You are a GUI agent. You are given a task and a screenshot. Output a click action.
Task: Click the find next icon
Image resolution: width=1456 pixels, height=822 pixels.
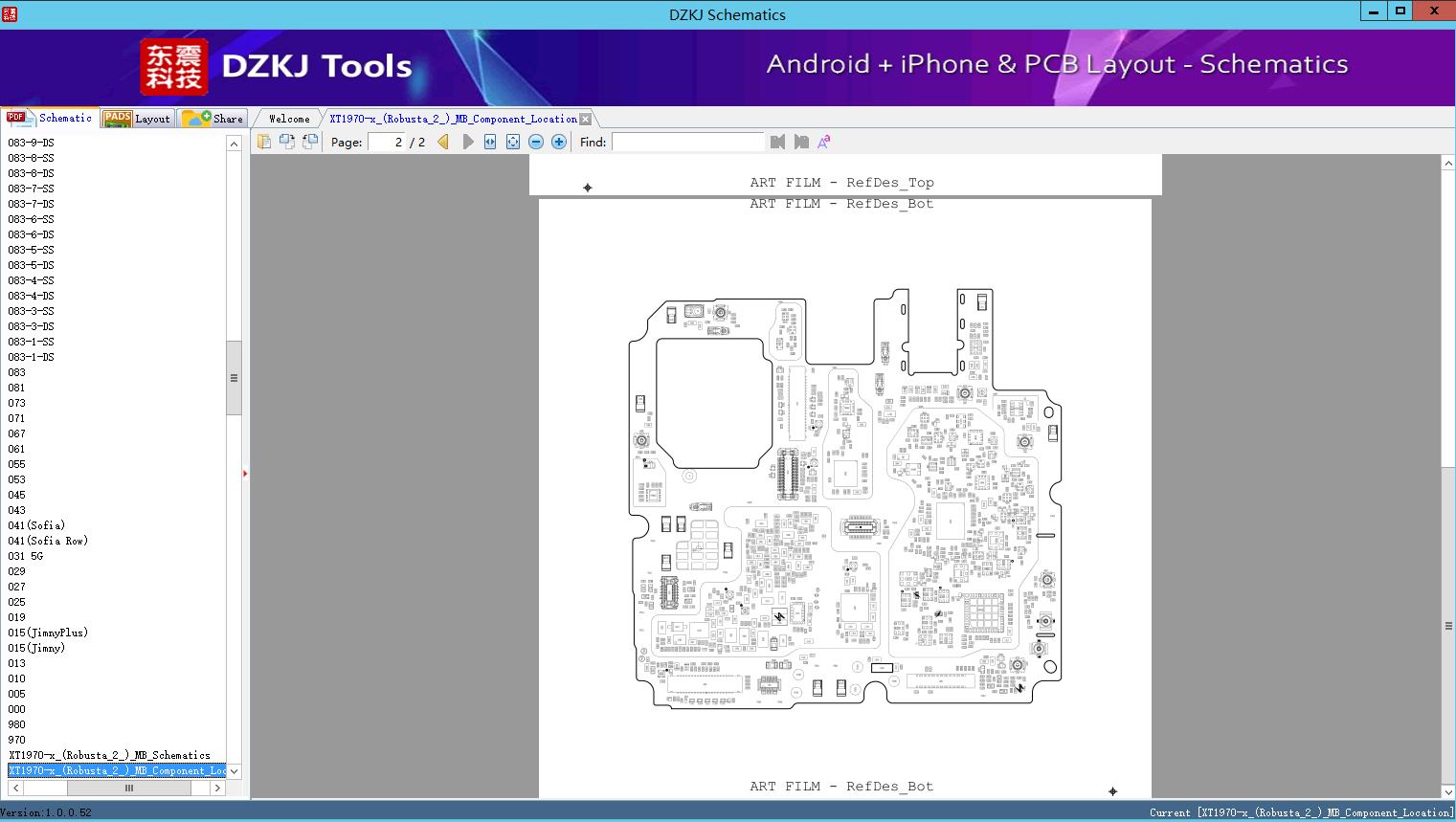tap(801, 142)
